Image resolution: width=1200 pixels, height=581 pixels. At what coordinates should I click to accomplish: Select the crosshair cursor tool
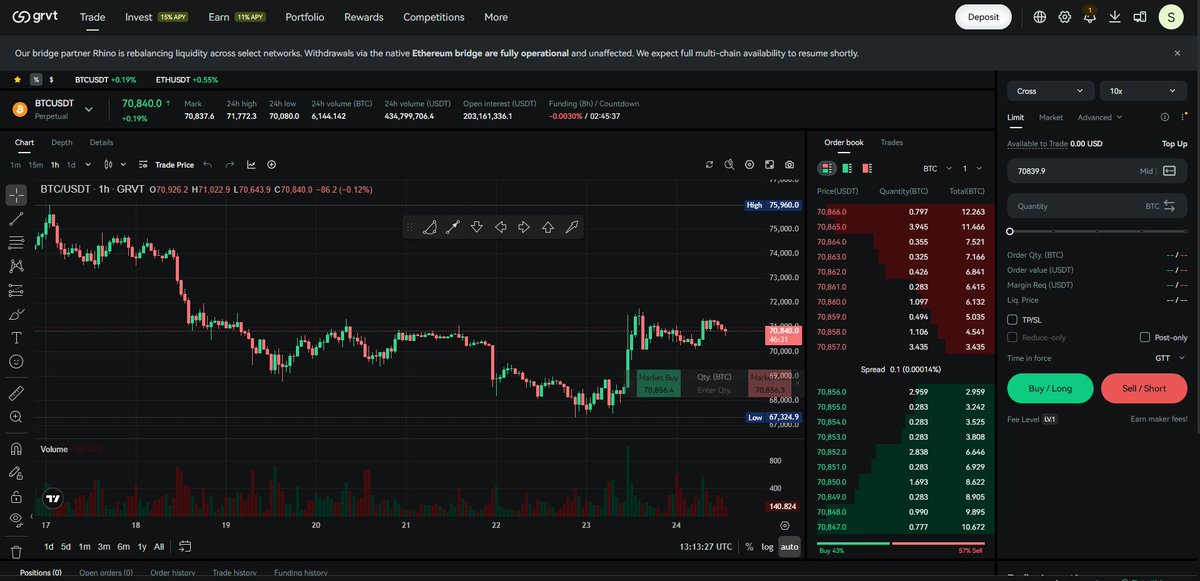16,195
